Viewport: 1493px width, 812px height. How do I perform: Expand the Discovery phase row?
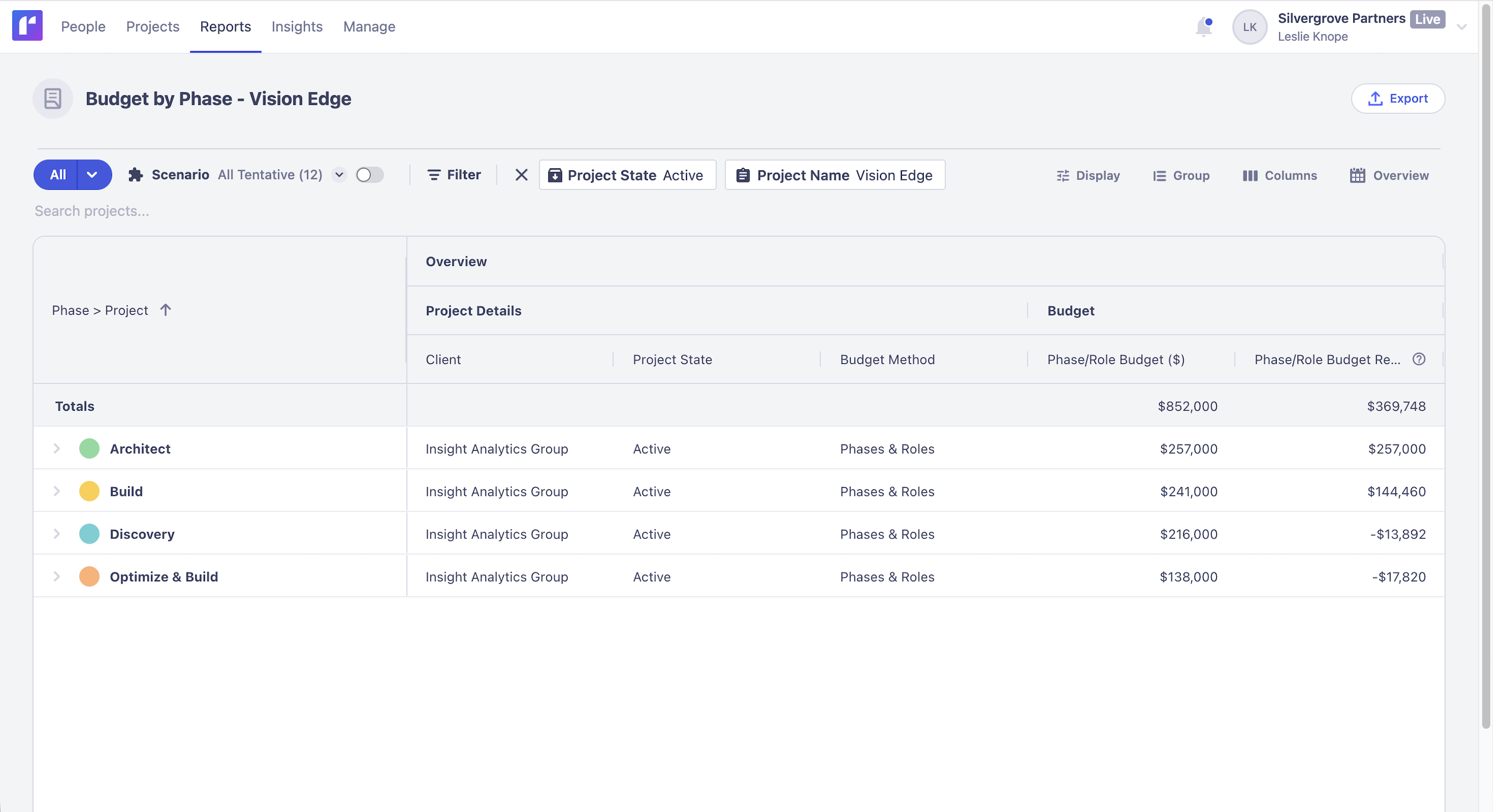pyautogui.click(x=57, y=534)
